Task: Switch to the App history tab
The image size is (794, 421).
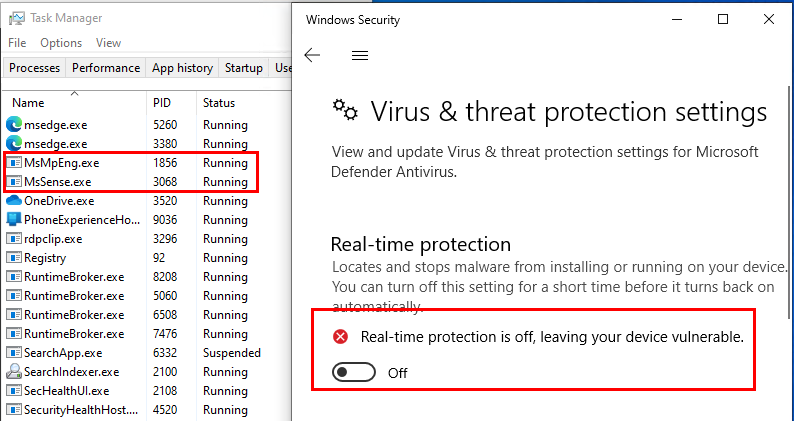Action: point(182,68)
